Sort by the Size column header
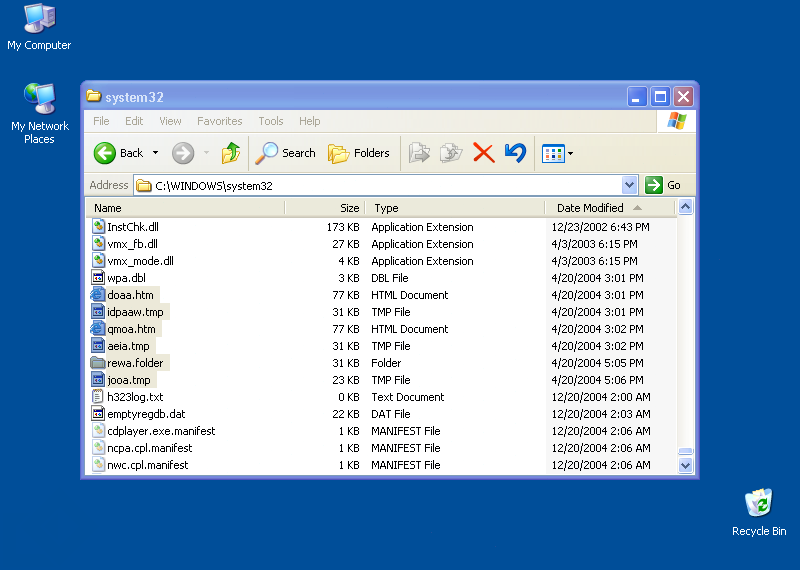Viewport: 800px width, 570px height. pos(325,208)
